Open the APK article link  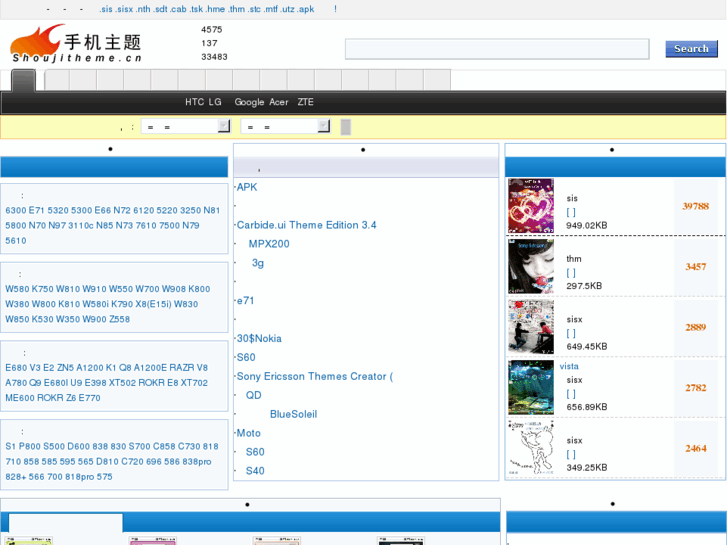[x=247, y=187]
